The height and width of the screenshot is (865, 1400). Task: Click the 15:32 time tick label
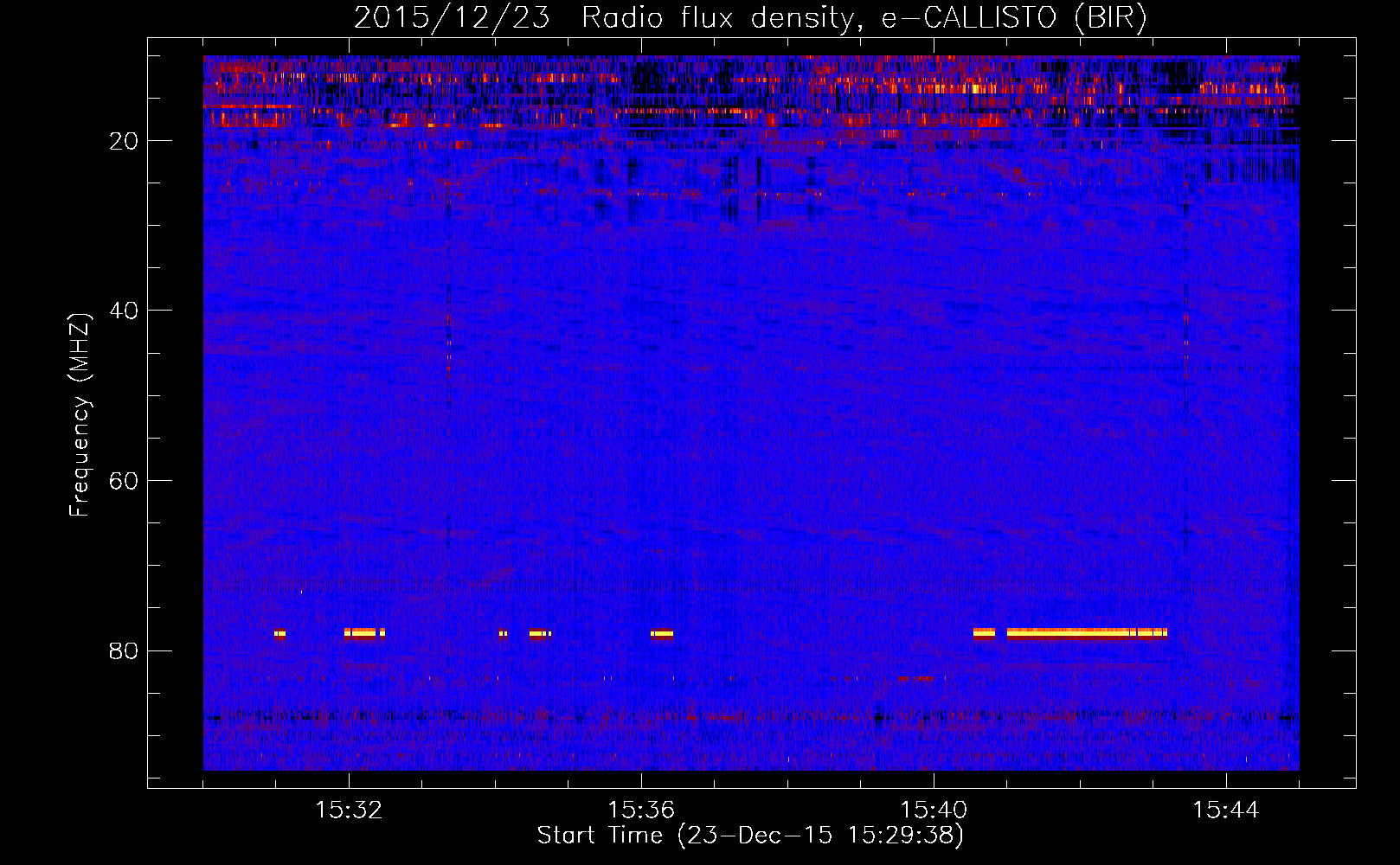coord(349,811)
